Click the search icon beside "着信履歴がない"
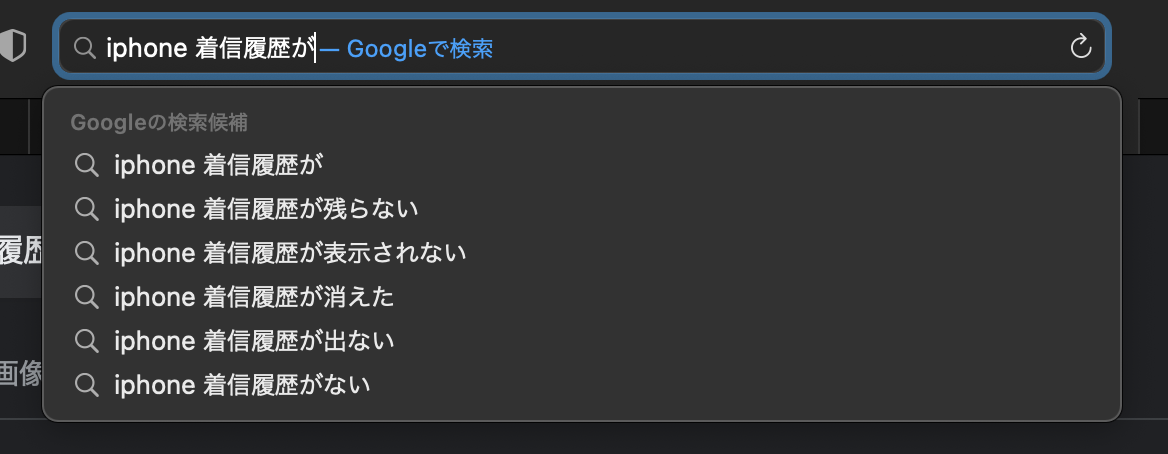Screen dimensions: 1168x454 (87, 384)
